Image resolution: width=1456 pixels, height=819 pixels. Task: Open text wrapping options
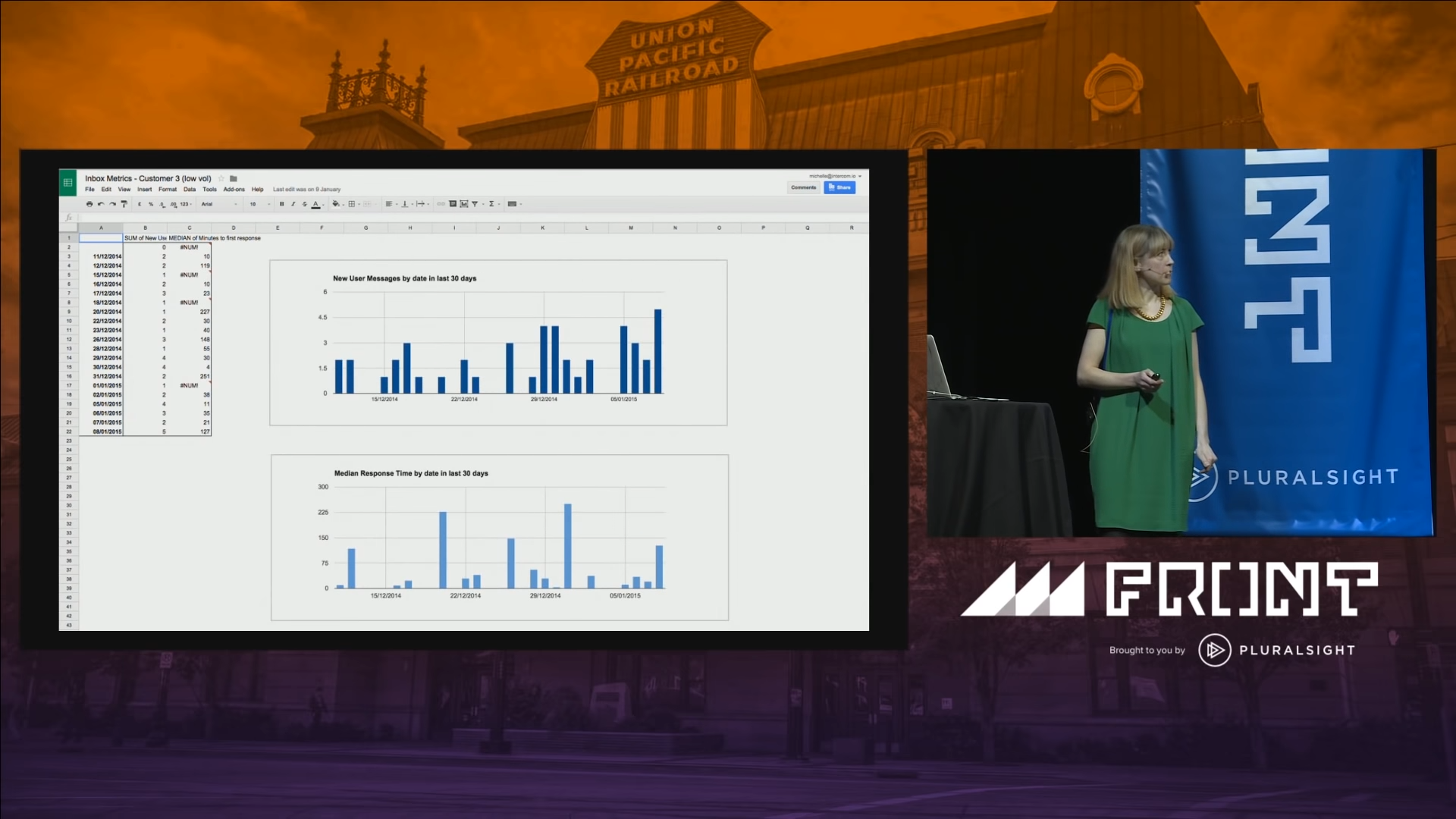coord(422,204)
